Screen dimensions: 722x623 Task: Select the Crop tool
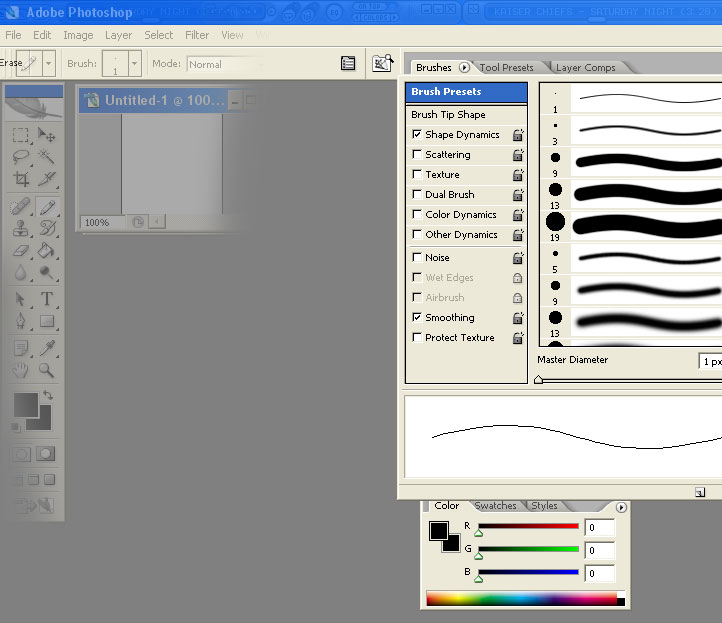[20, 179]
